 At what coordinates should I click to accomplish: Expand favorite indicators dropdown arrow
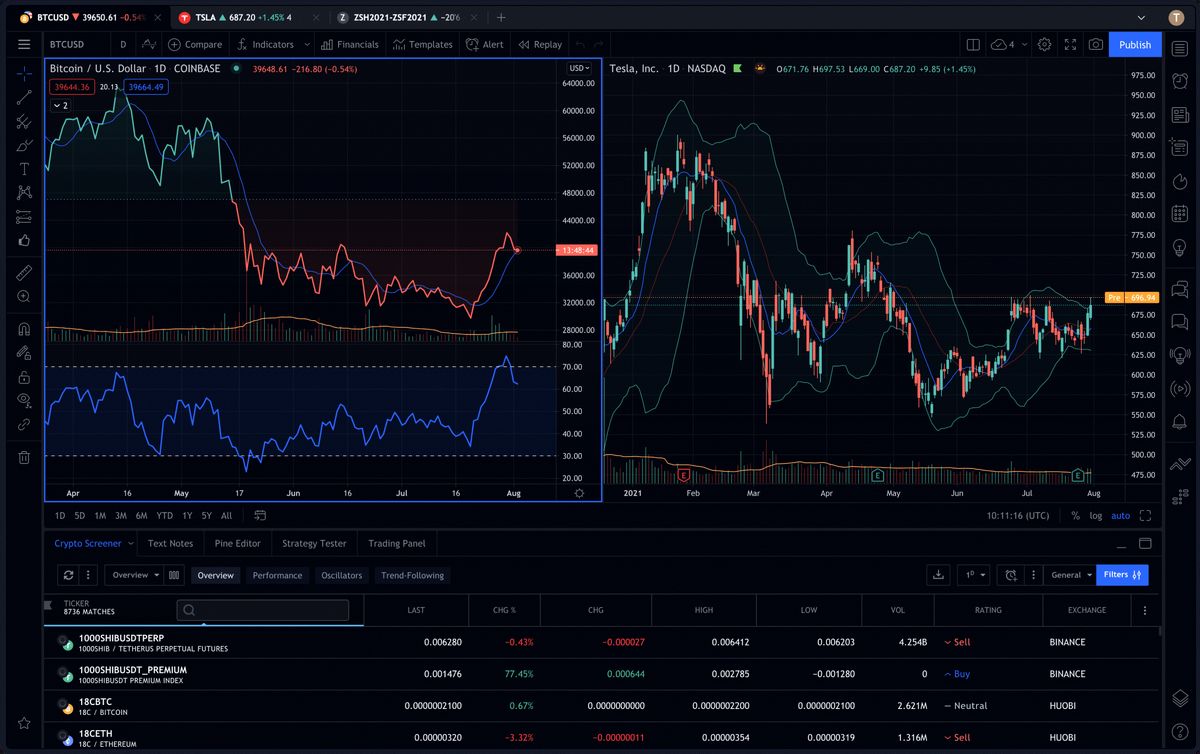click(305, 44)
